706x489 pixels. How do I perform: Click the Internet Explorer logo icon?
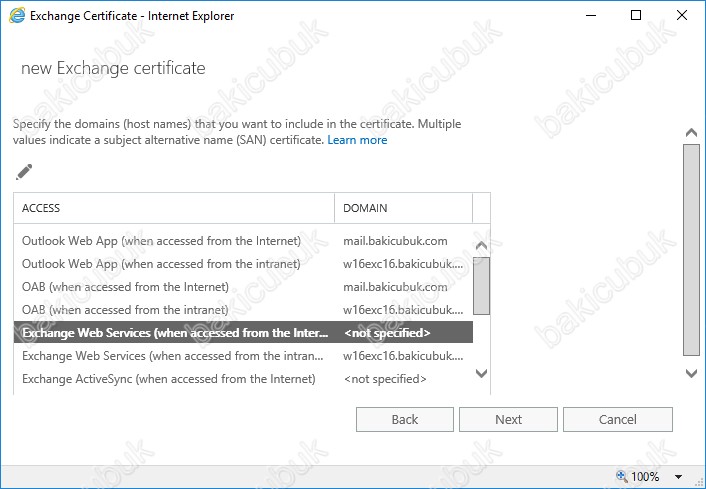17,16
